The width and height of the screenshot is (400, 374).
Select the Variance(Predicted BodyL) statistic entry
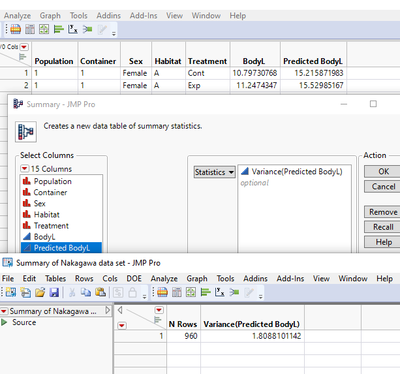point(294,172)
